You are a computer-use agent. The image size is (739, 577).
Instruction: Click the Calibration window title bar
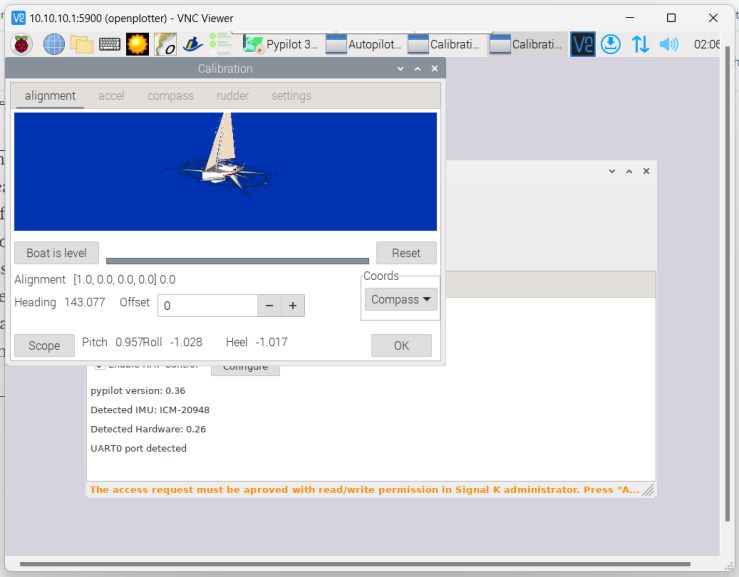(225, 69)
